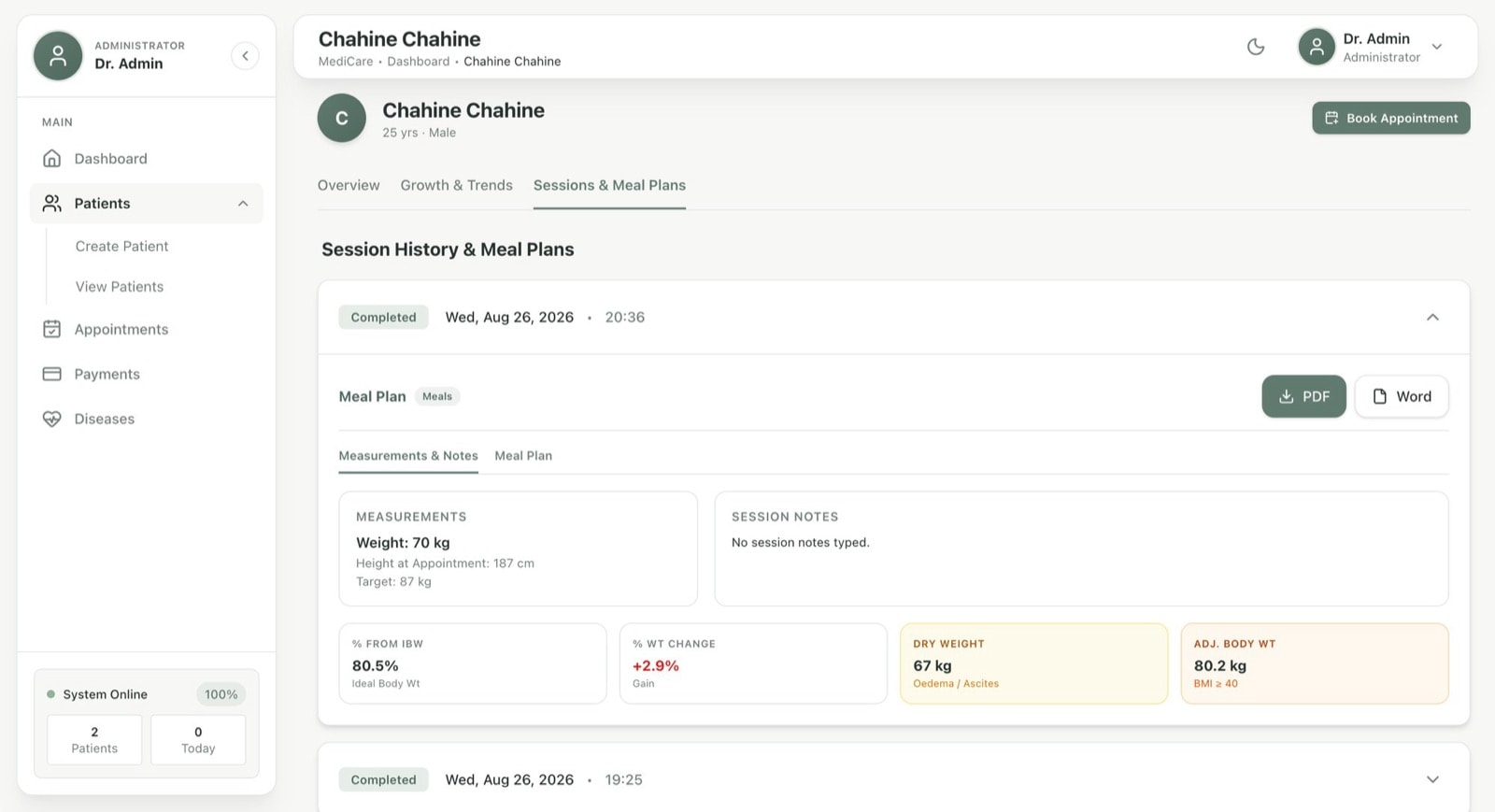Switch to the Growth & Trends tab

tap(457, 185)
